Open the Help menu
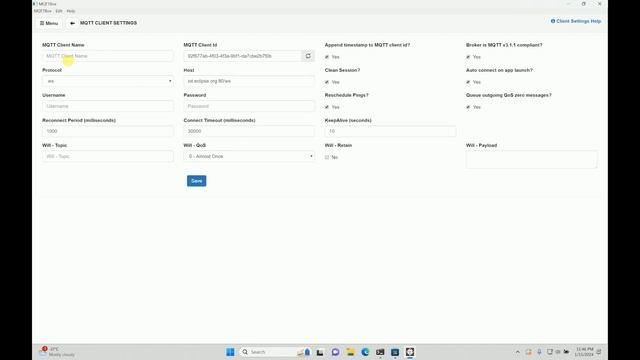The width and height of the screenshot is (640, 360). pyautogui.click(x=71, y=11)
